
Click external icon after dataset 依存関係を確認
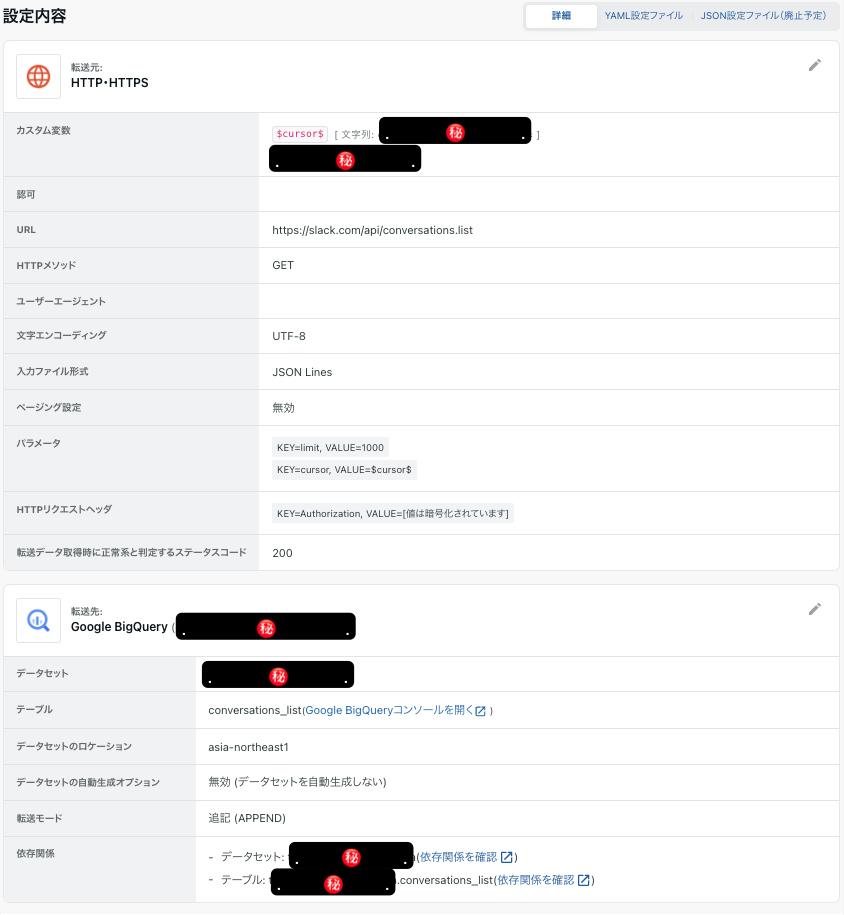507,857
